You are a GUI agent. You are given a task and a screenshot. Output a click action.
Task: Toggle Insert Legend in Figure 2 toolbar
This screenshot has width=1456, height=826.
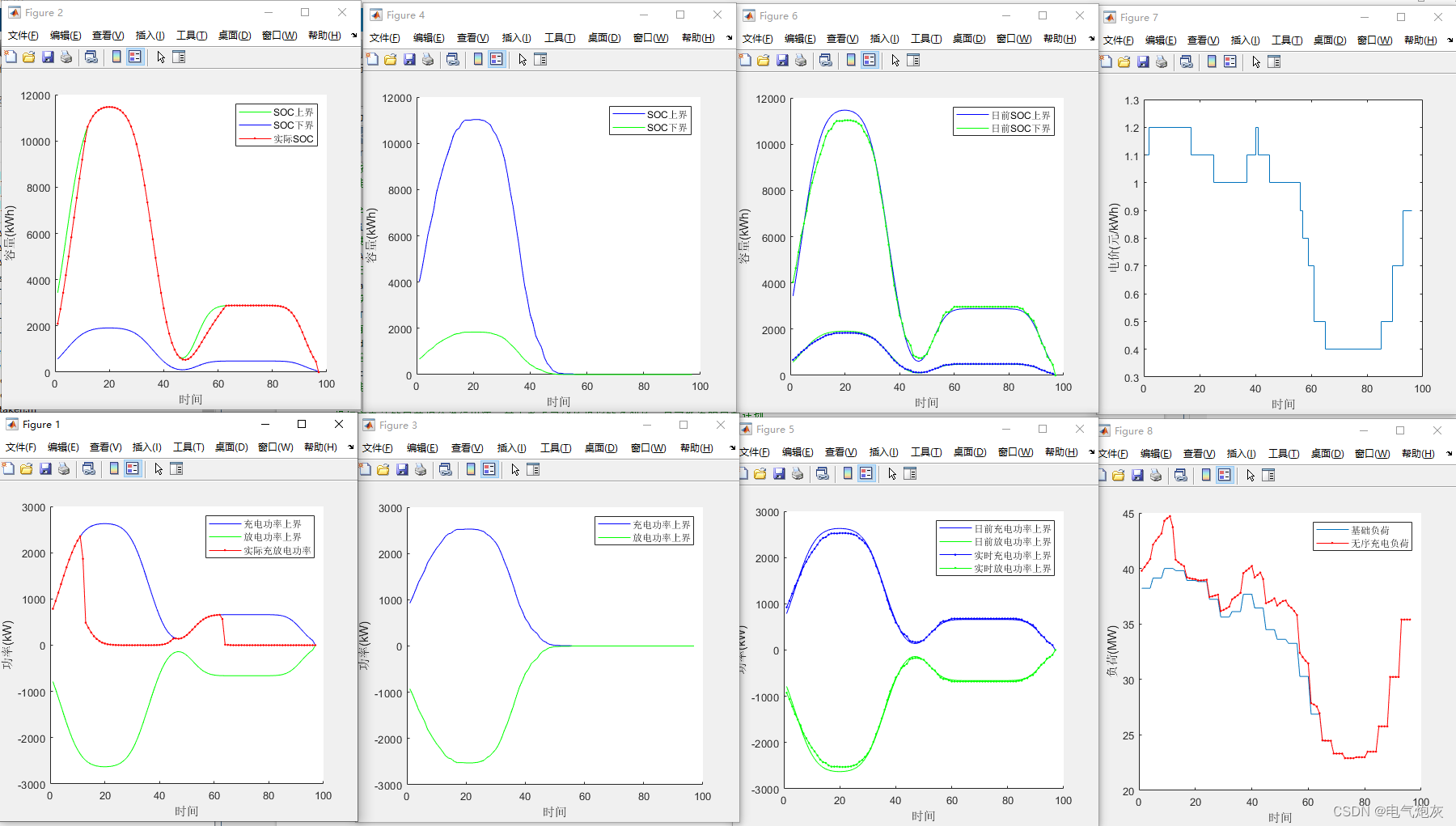[135, 57]
